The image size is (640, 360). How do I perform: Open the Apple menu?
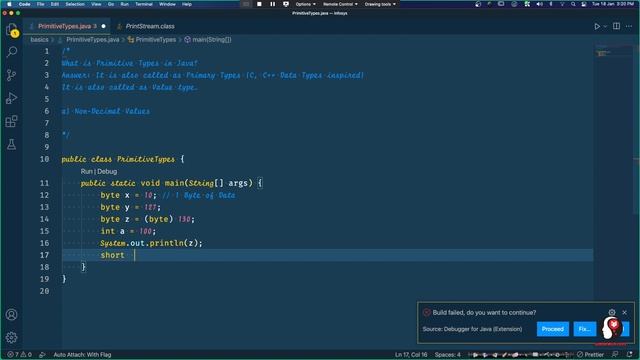pos(9,4)
